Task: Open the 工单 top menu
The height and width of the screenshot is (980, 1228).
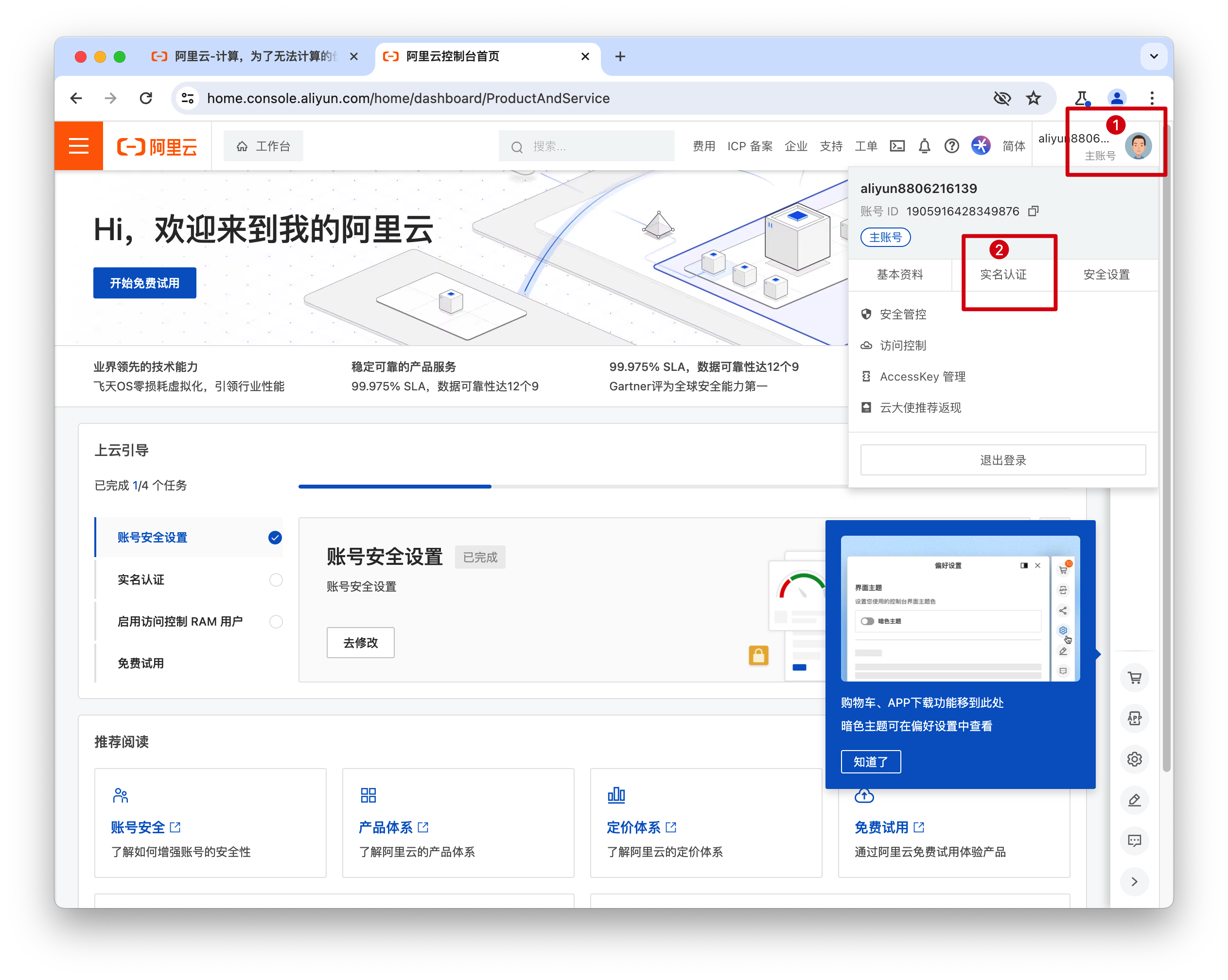Action: tap(866, 146)
